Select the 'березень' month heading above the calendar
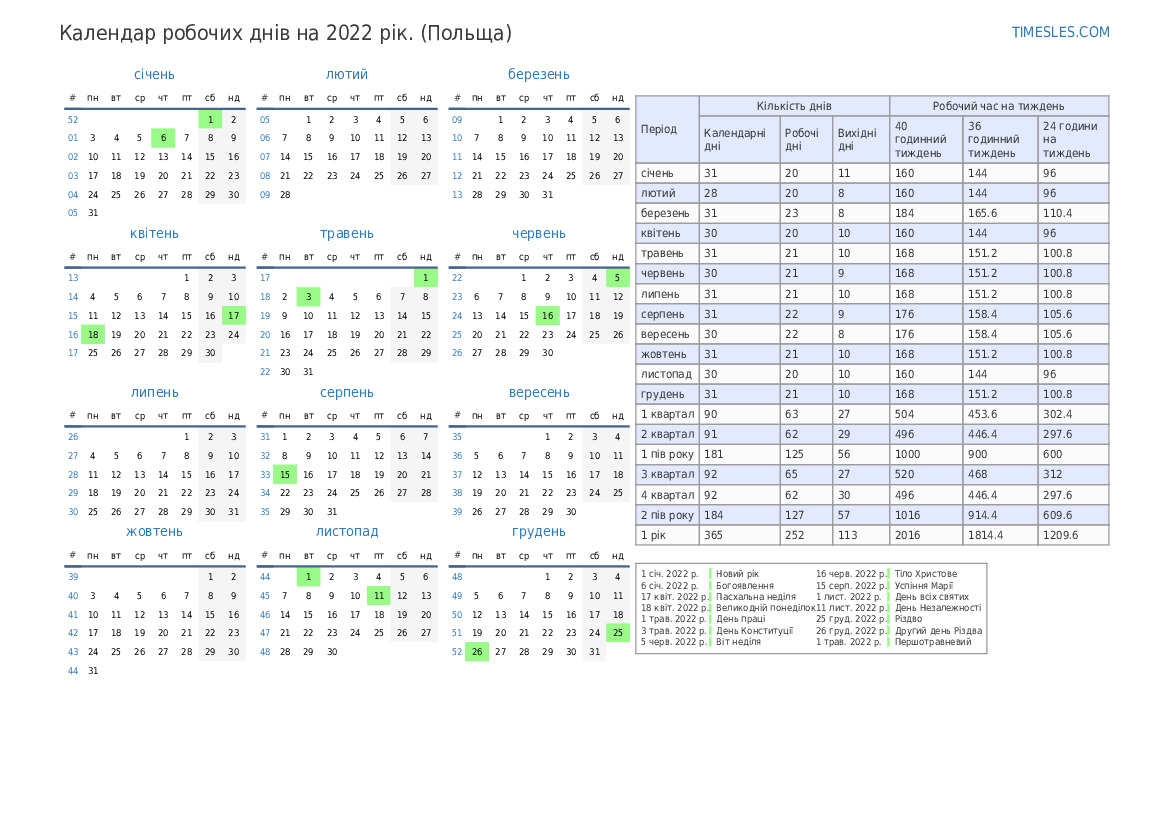Image resolution: width=1169 pixels, height=827 pixels. (538, 75)
